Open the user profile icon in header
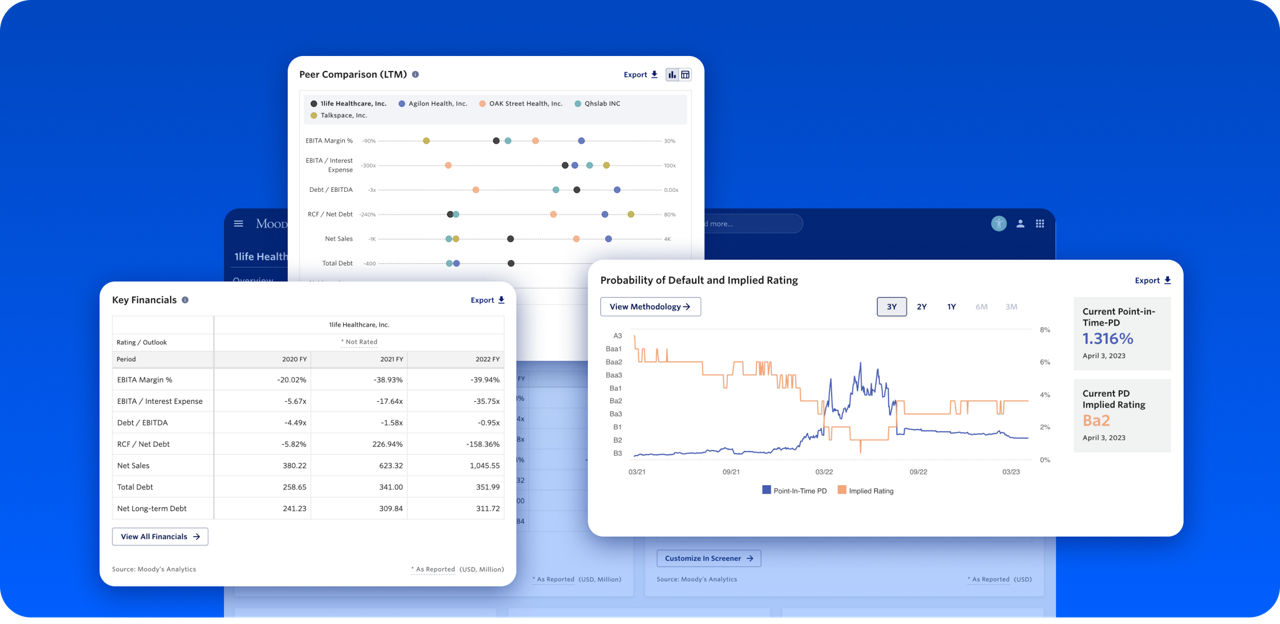The image size is (1280, 624). 1020,224
